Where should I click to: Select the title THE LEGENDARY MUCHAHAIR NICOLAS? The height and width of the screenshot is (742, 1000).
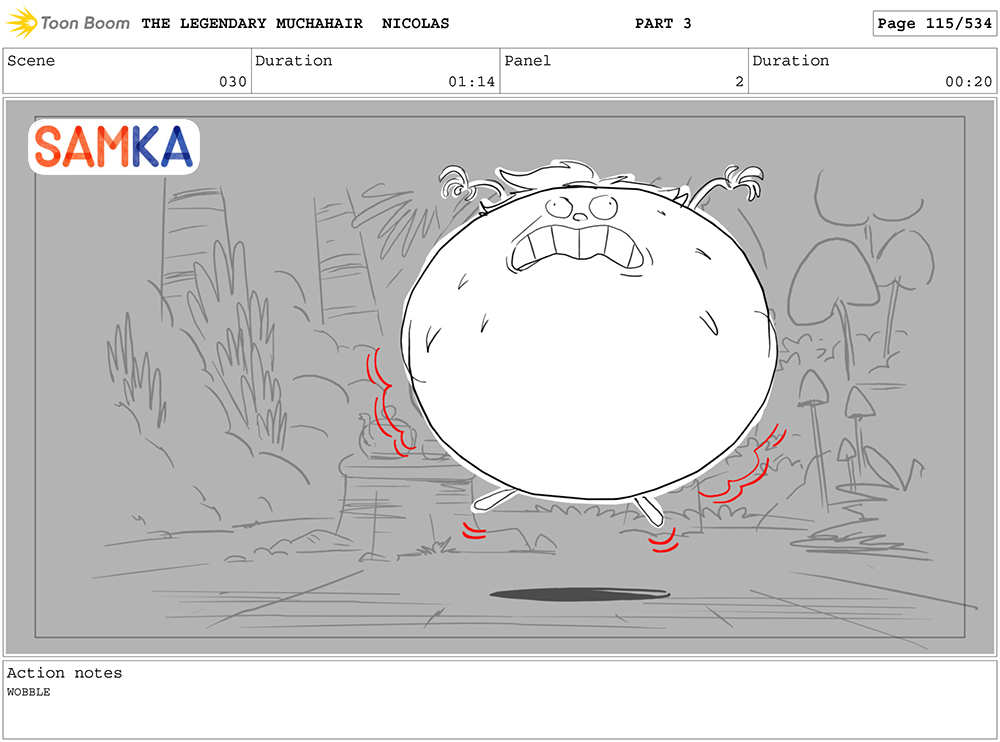click(295, 24)
